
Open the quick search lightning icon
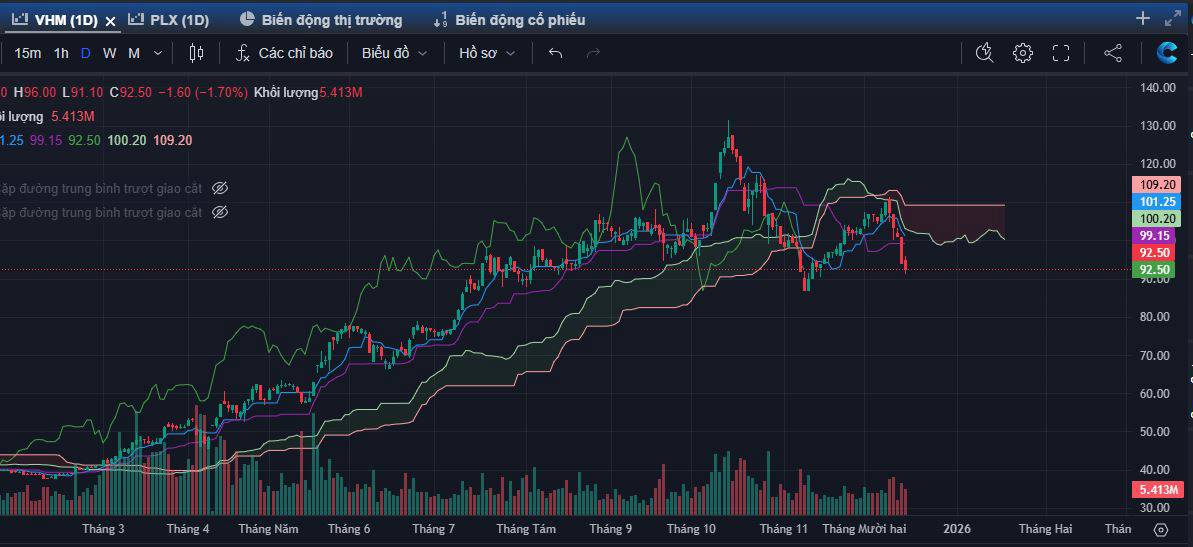[984, 53]
